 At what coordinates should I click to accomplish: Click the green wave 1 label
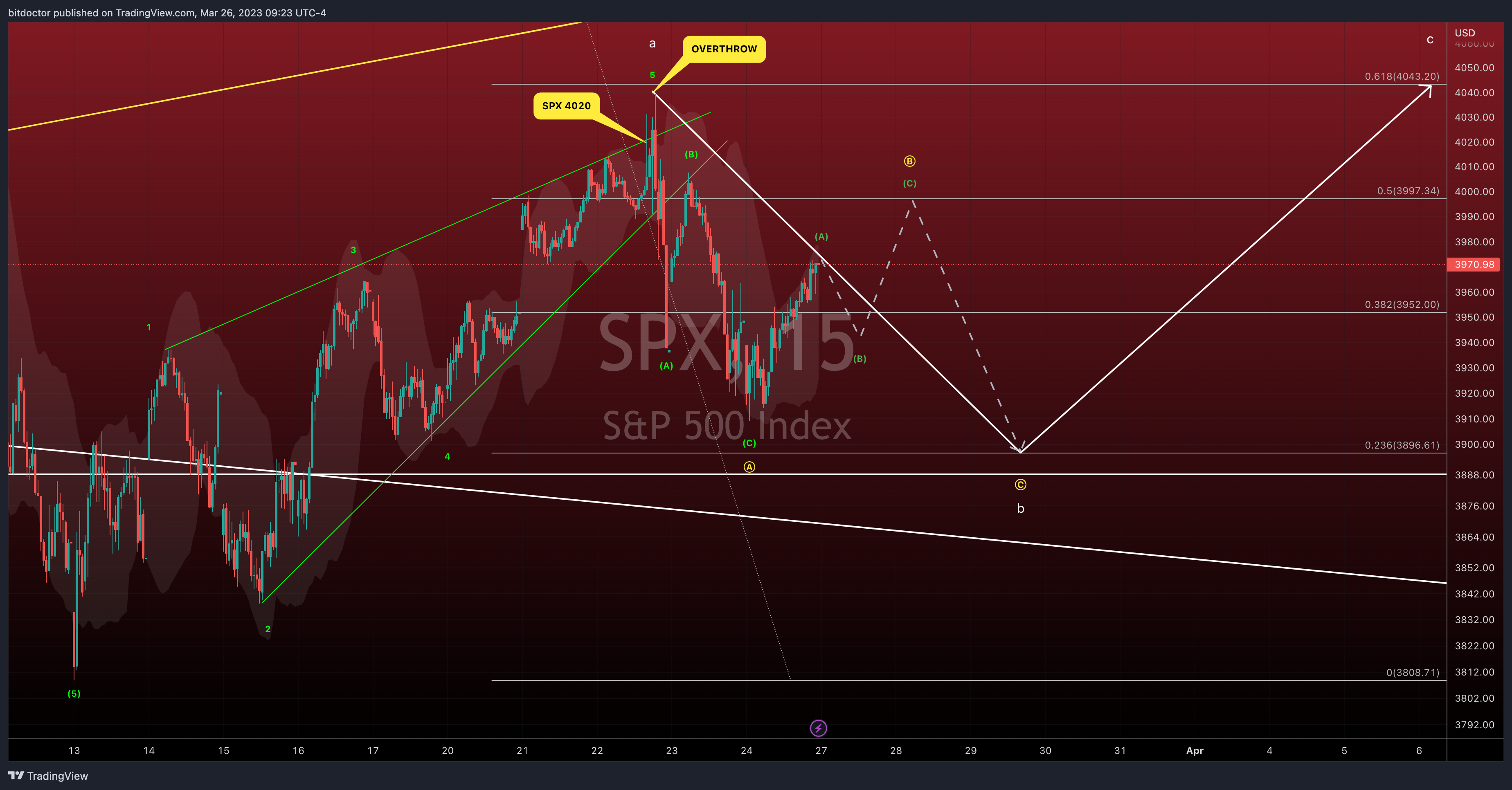[x=148, y=327]
